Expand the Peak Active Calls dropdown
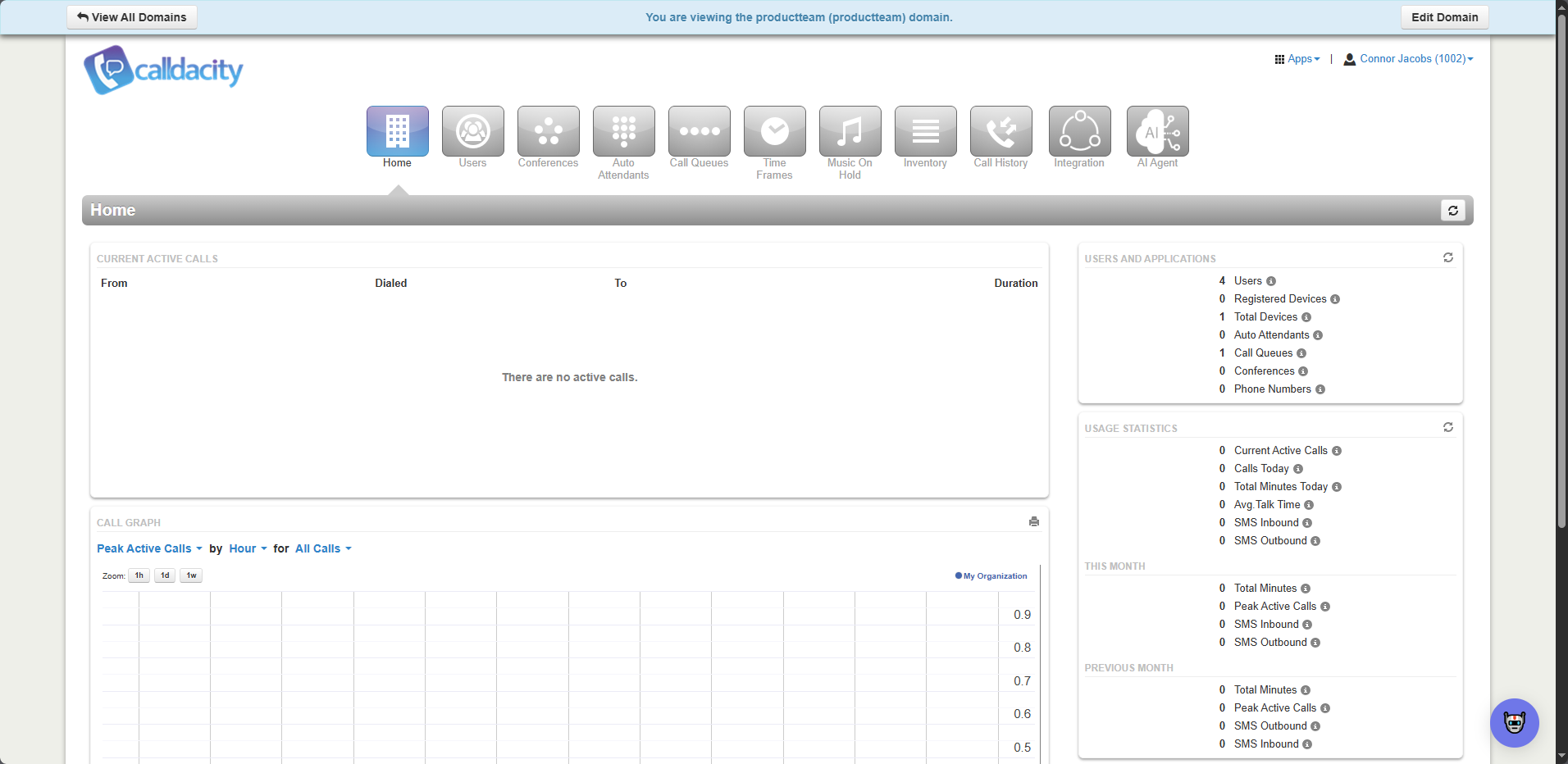Image resolution: width=1568 pixels, height=764 pixels. pos(149,548)
